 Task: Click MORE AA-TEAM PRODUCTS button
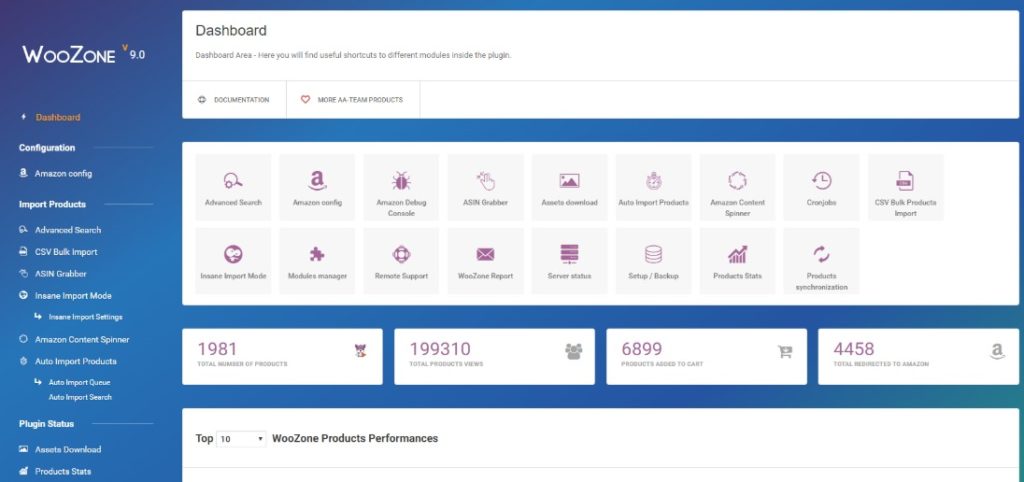(353, 100)
